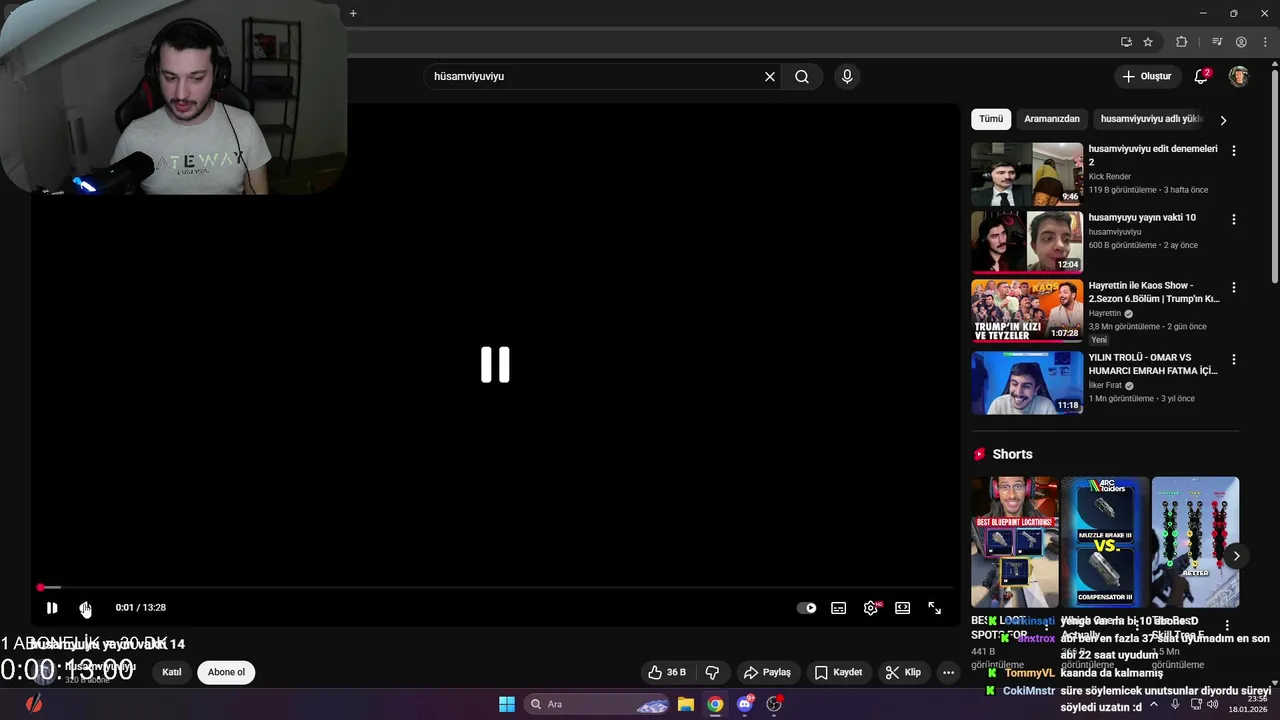Clear the search box text with the X

click(x=770, y=76)
